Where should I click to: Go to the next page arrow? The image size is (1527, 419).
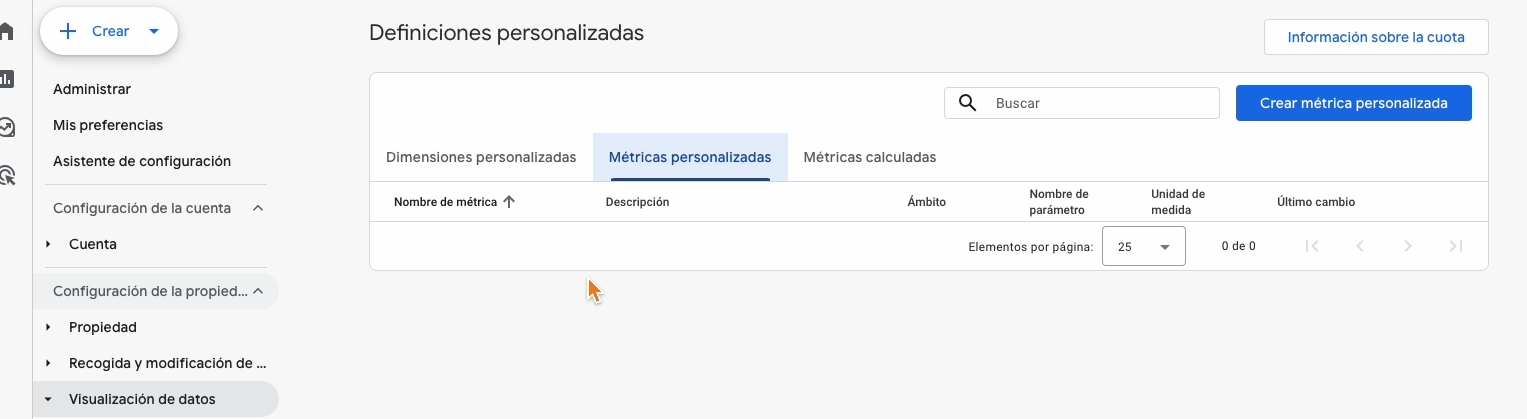pos(1408,246)
